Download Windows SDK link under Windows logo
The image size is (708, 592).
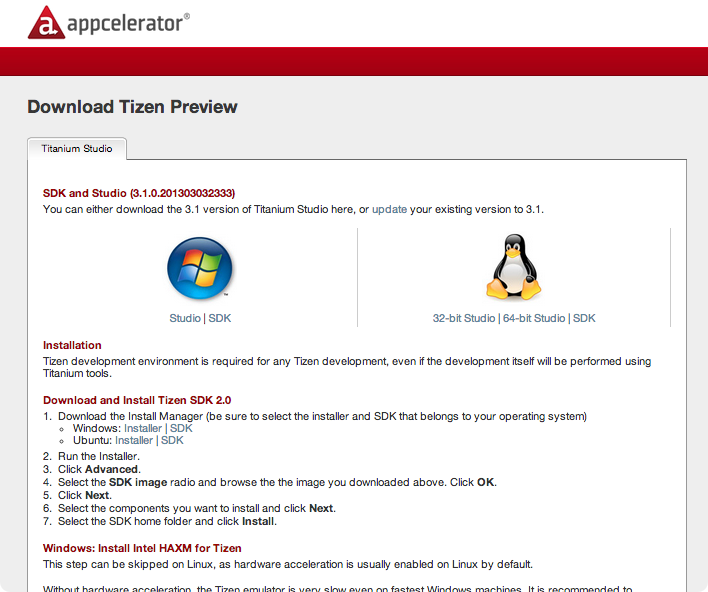click(x=219, y=318)
